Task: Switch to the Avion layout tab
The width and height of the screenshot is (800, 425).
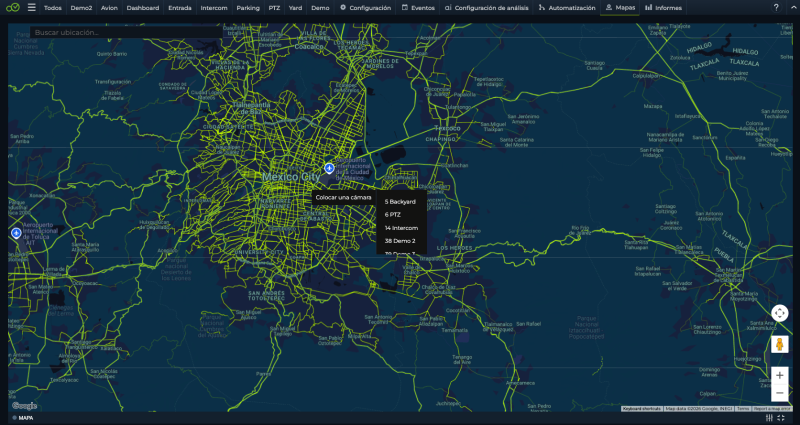Action: pos(109,8)
